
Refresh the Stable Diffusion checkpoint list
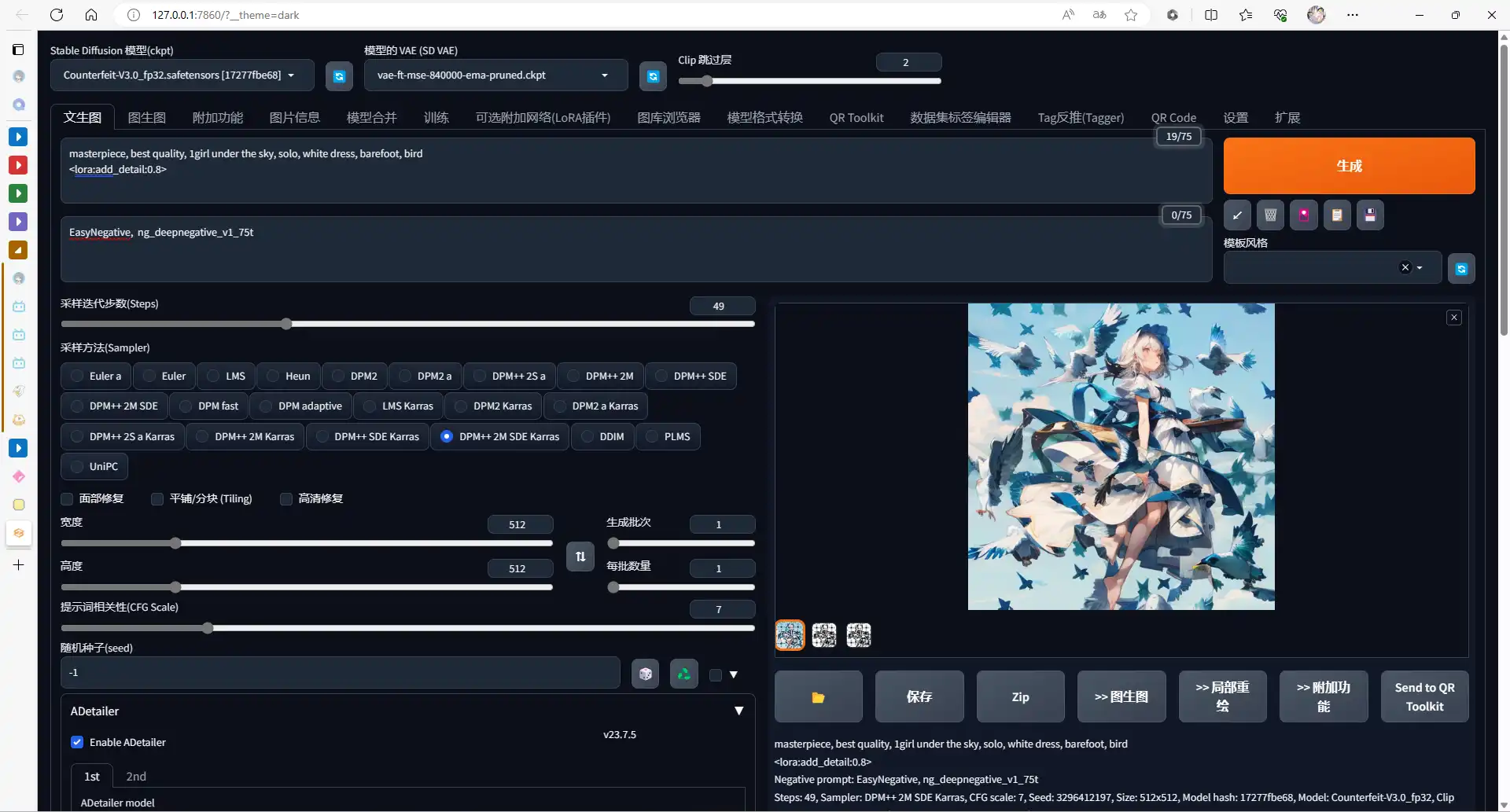(339, 76)
